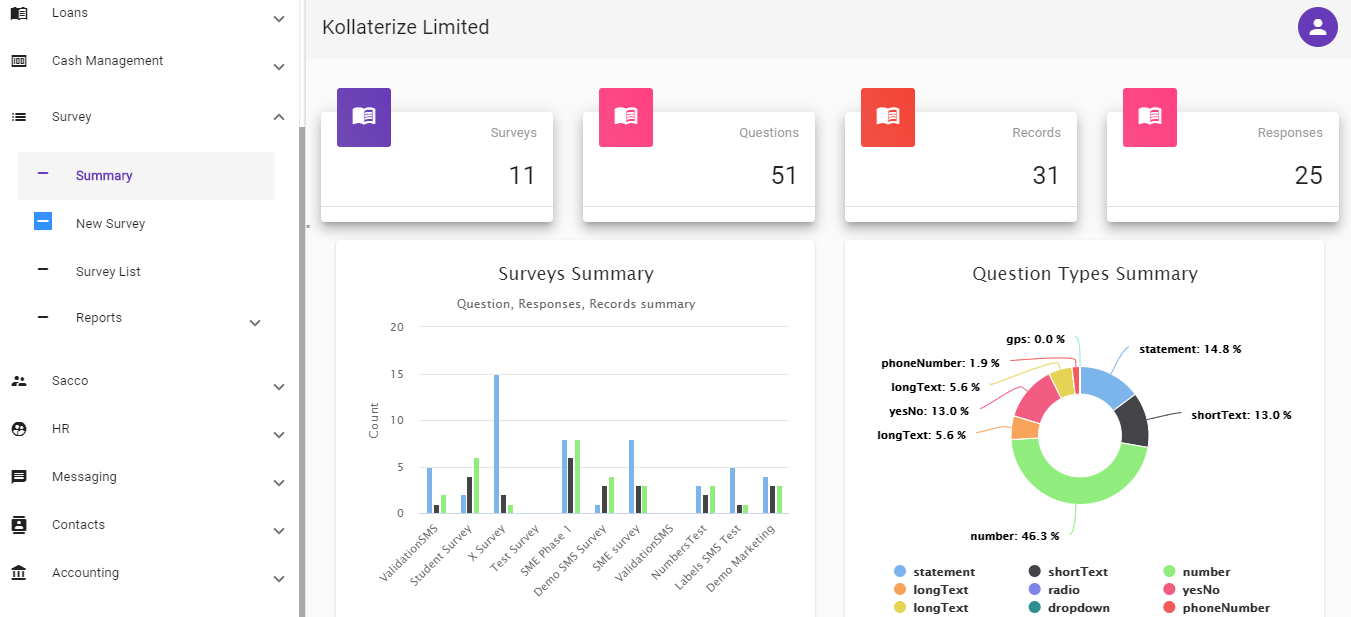Collapse the Survey menu chevron
Viewport: 1351px width, 617px height.
pos(279,117)
